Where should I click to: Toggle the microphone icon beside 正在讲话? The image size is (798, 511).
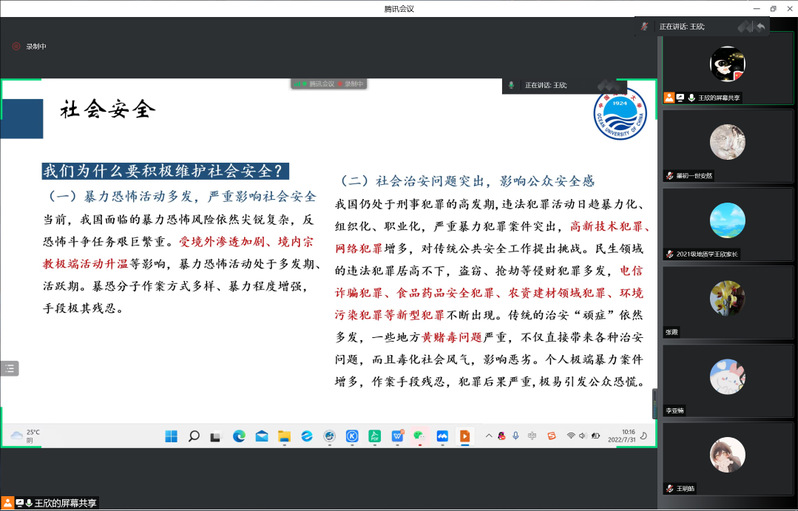pos(512,85)
